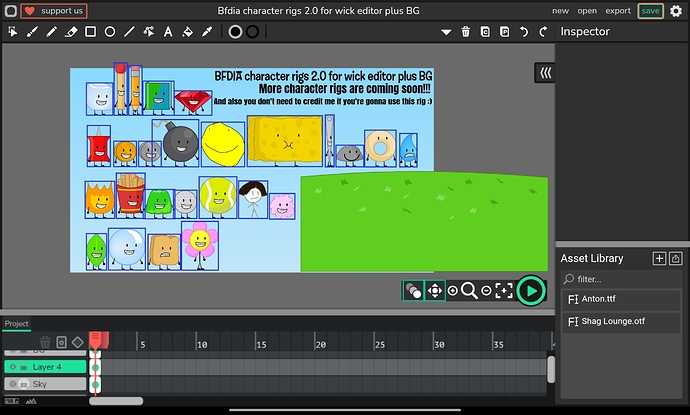Image resolution: width=690 pixels, height=415 pixels.
Task: Undo the last action
Action: [x=524, y=32]
